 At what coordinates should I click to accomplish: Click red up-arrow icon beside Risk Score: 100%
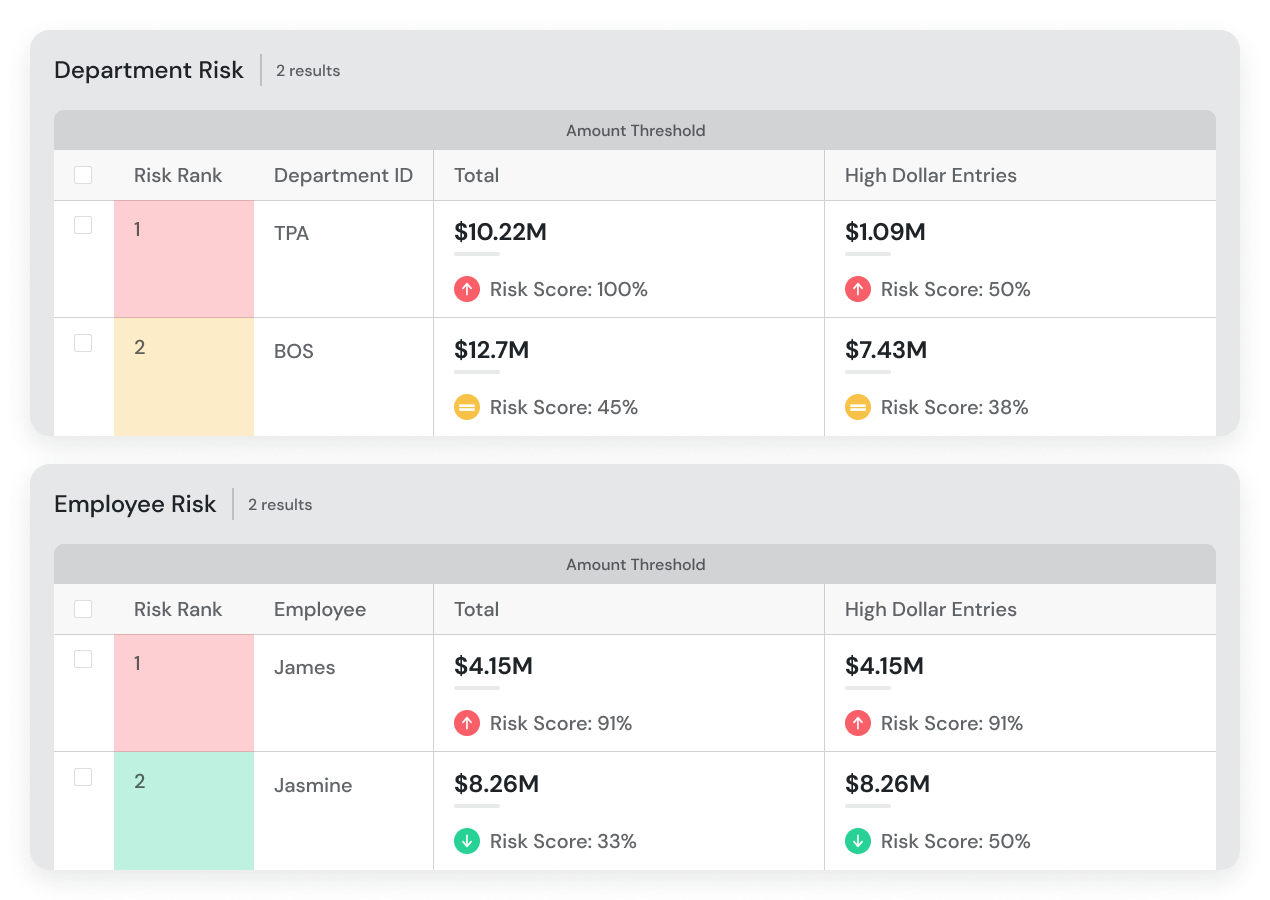[x=467, y=289]
